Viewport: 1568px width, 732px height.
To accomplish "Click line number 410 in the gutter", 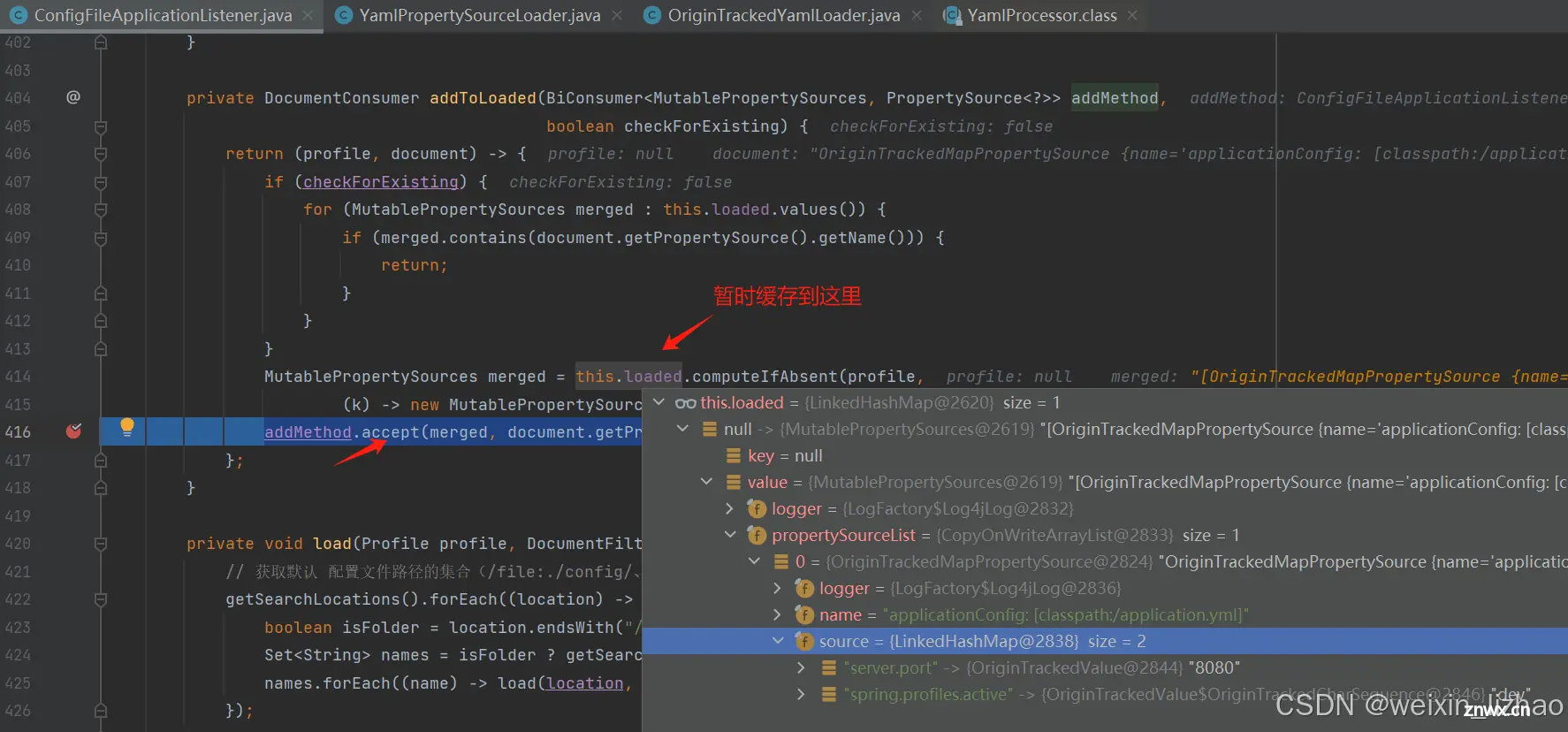I will click(x=18, y=265).
